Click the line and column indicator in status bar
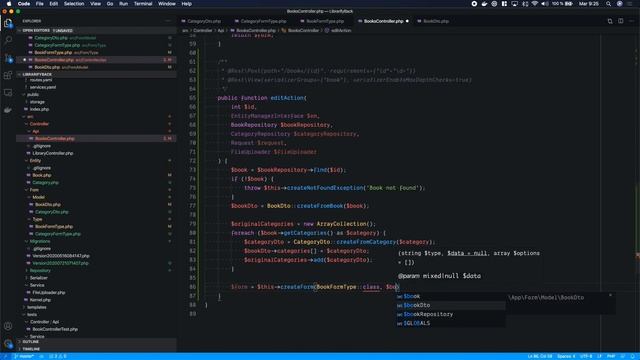 point(540,356)
